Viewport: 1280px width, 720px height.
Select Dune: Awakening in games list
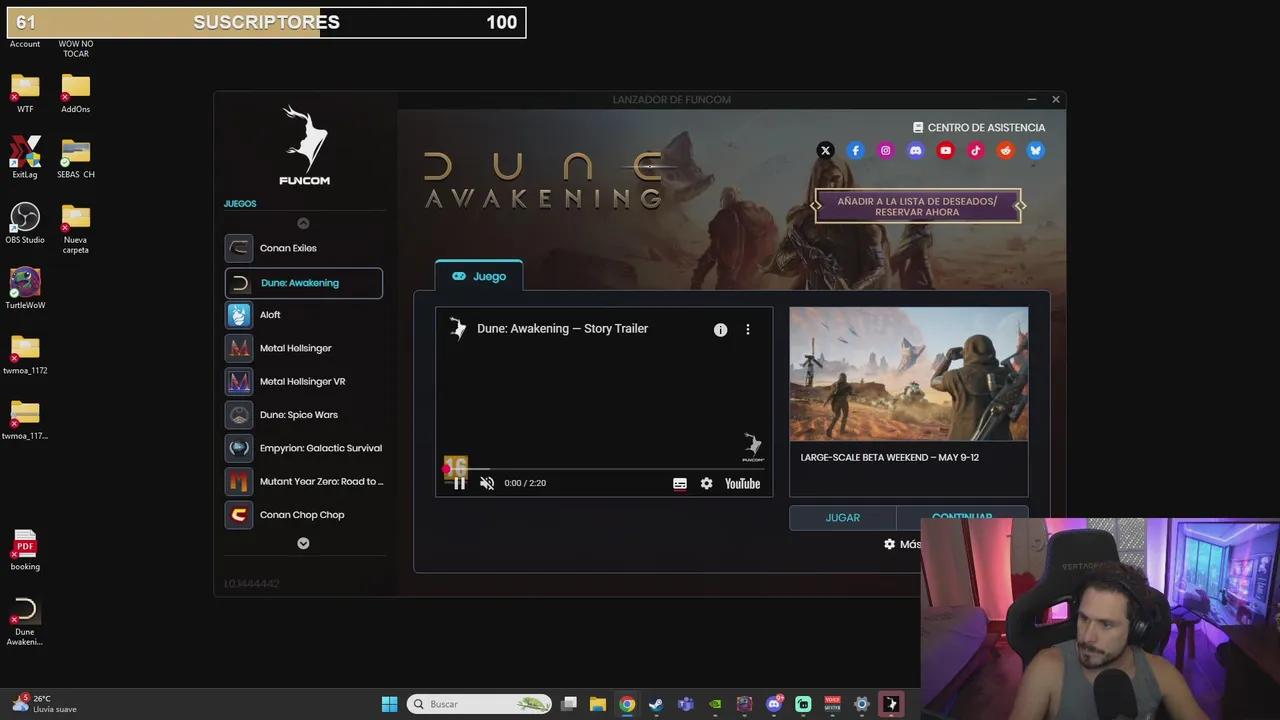303,283
